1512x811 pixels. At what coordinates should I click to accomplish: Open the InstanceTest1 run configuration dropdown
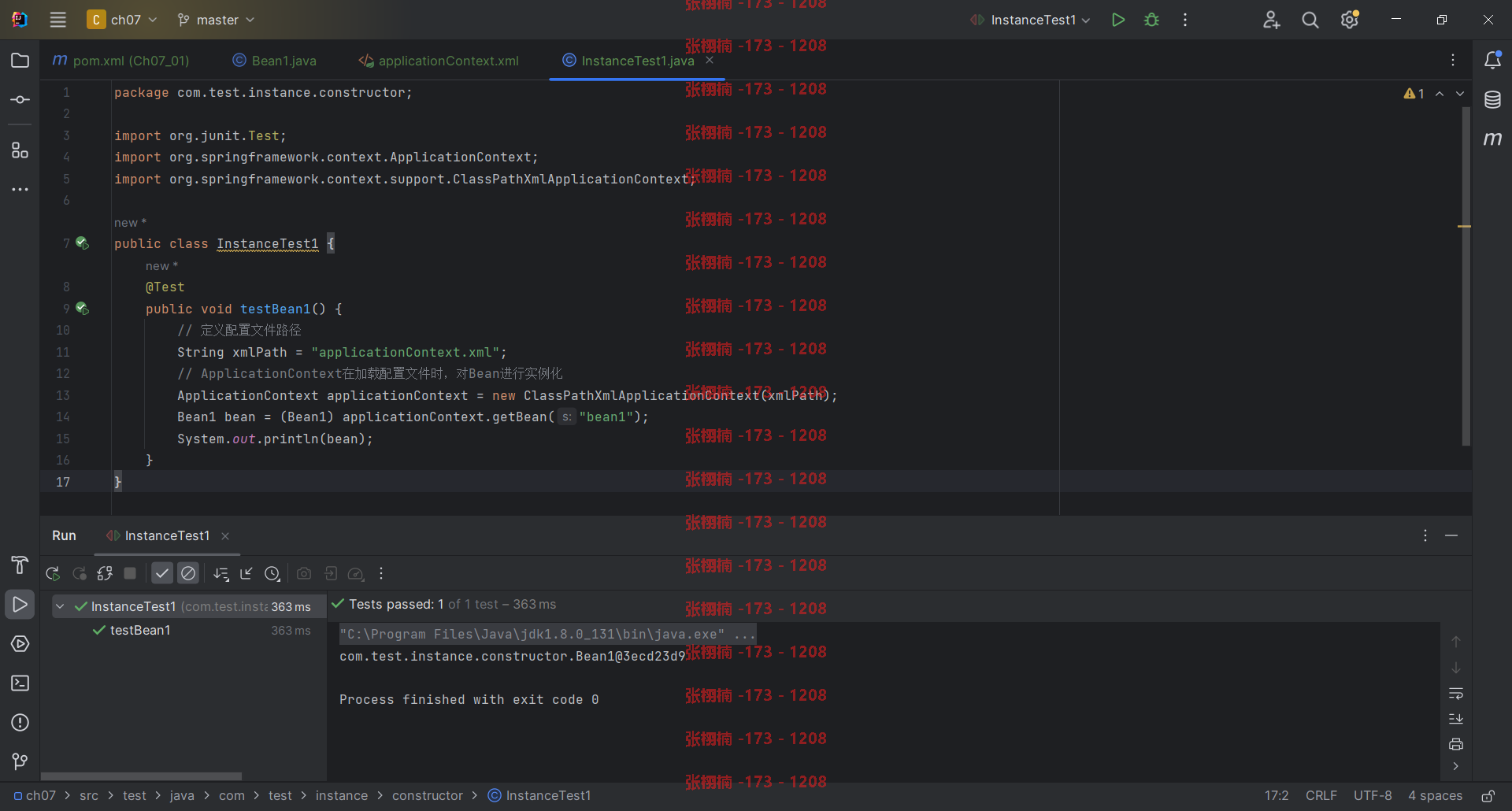pos(1030,20)
